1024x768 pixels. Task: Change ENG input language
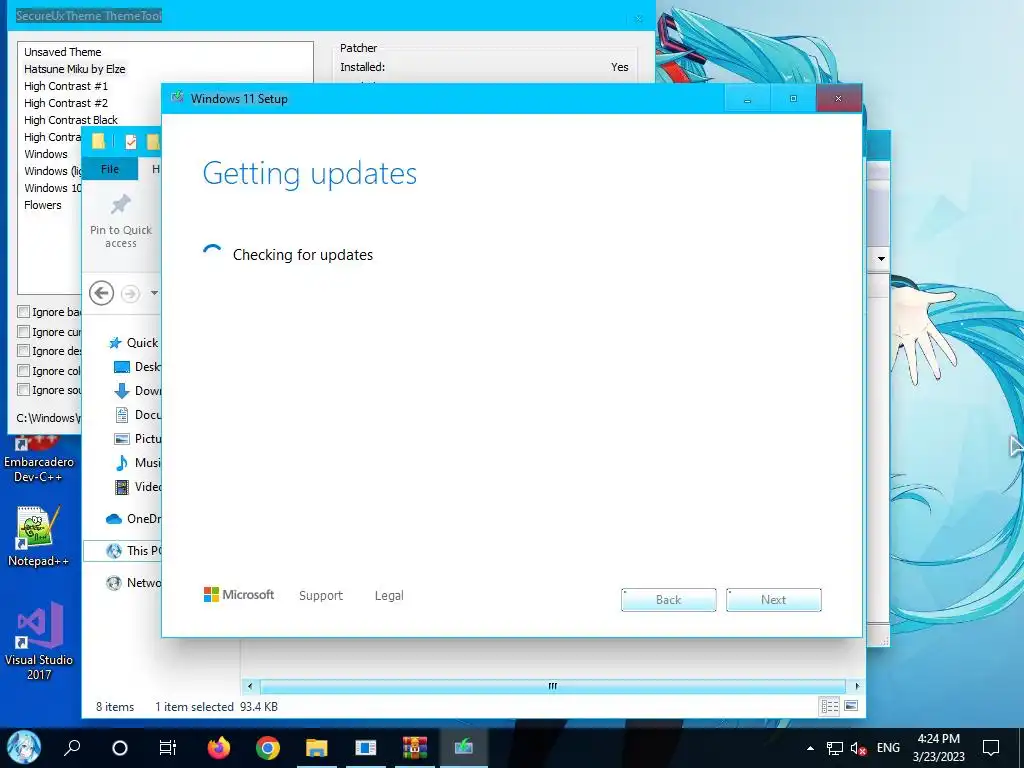[x=888, y=748]
